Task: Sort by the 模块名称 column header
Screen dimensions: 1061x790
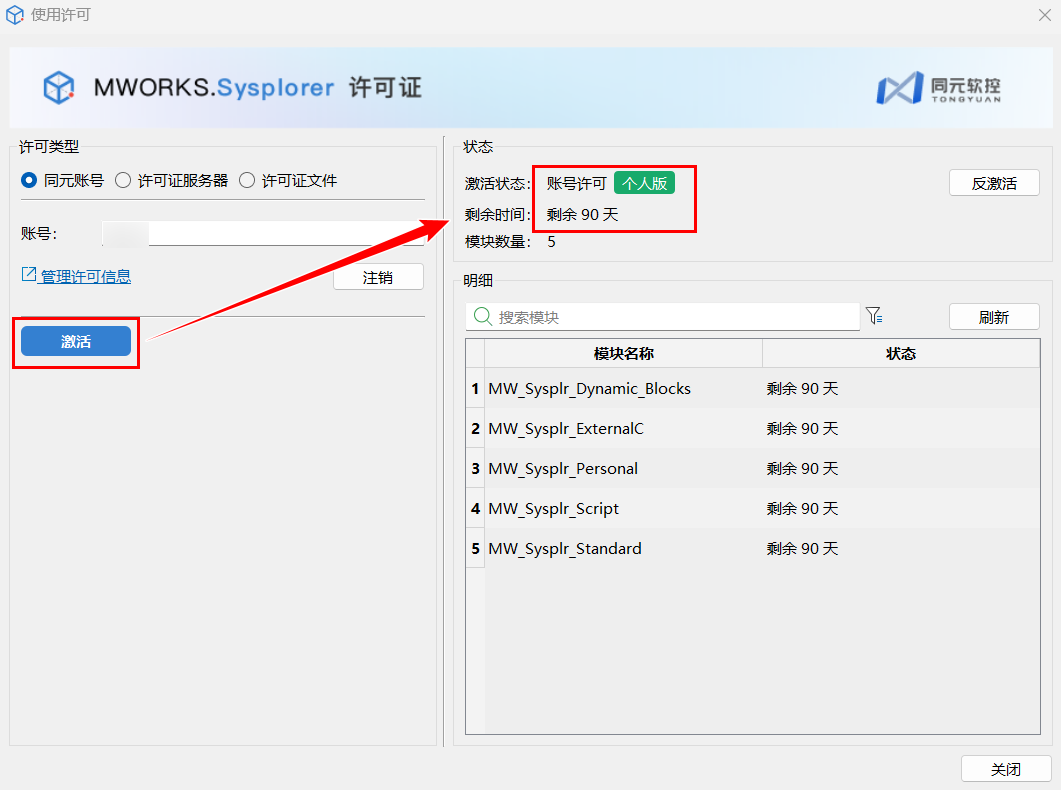Action: click(x=623, y=353)
